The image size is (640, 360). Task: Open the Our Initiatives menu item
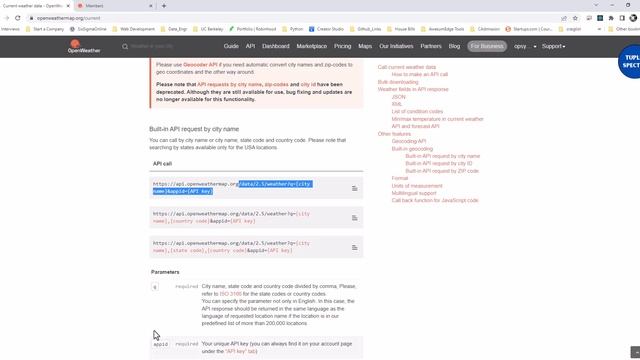click(396, 47)
